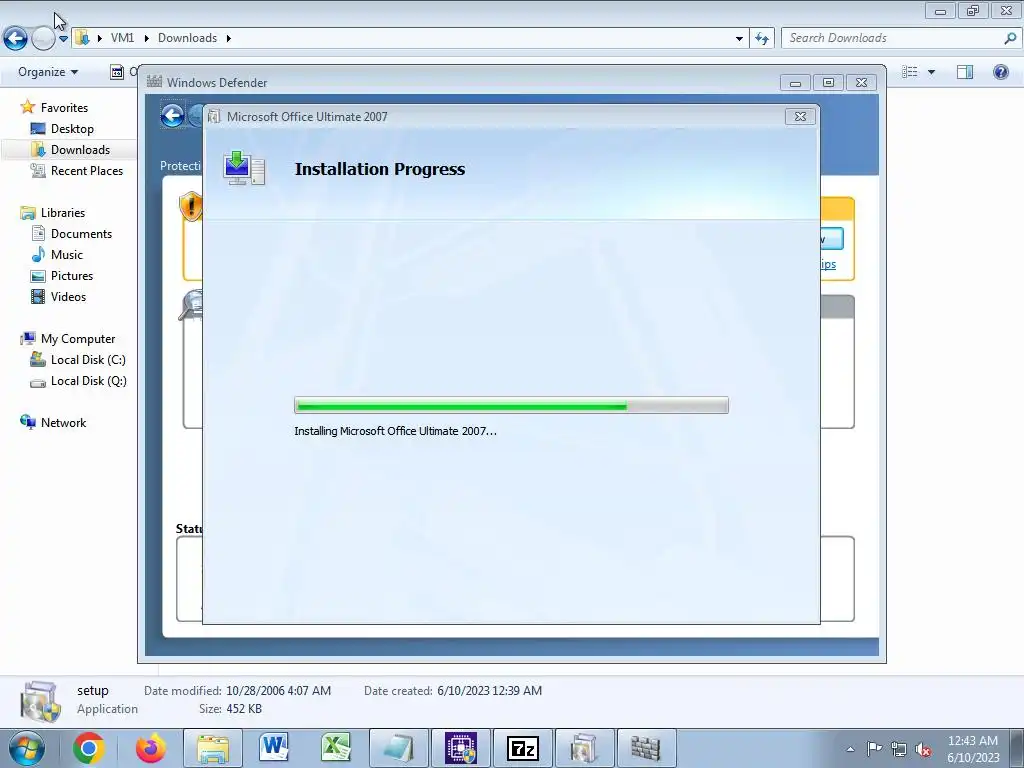Select Libraries in the navigation pane

pyautogui.click(x=63, y=213)
